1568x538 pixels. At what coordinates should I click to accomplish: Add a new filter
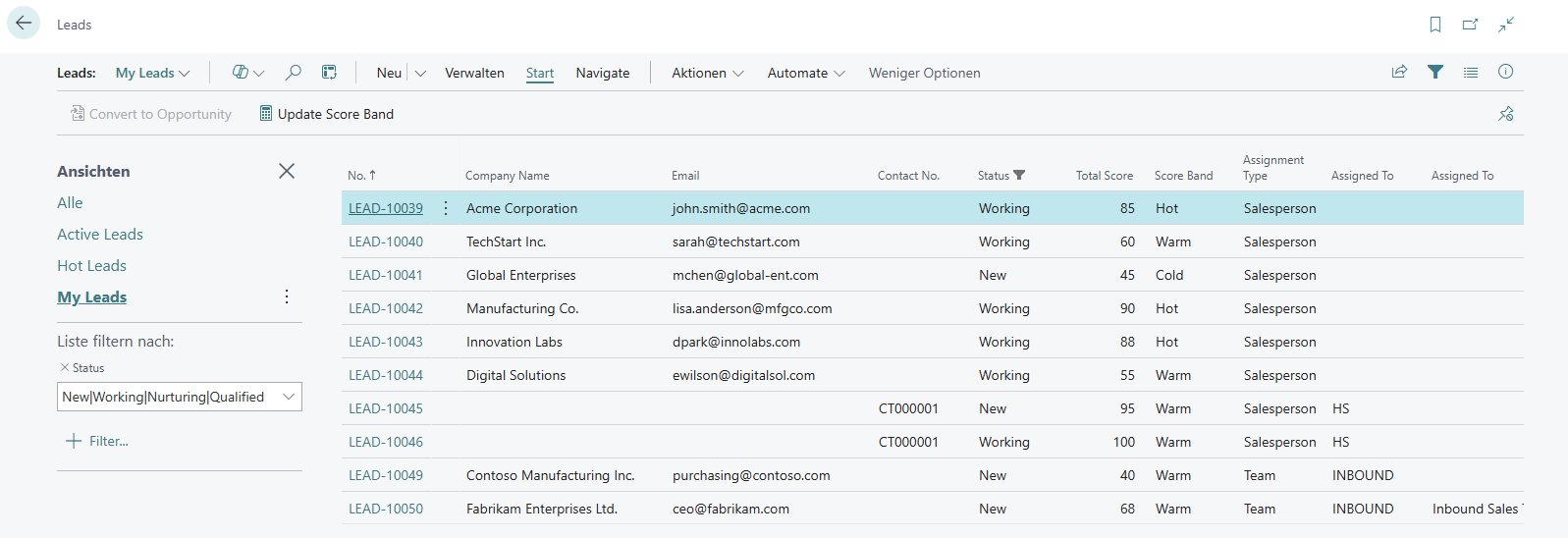click(x=97, y=441)
